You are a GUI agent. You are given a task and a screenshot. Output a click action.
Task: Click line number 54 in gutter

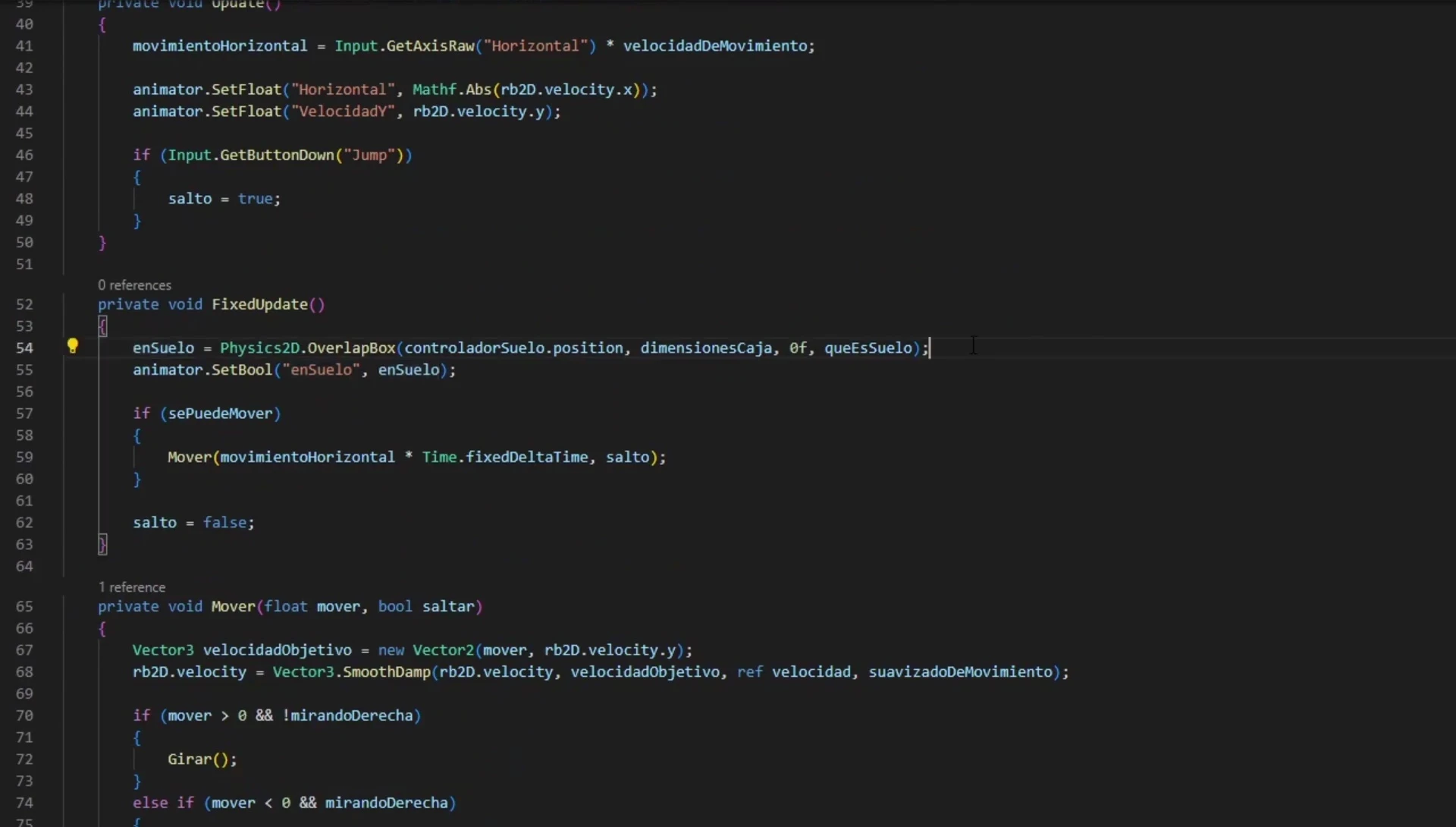(24, 347)
